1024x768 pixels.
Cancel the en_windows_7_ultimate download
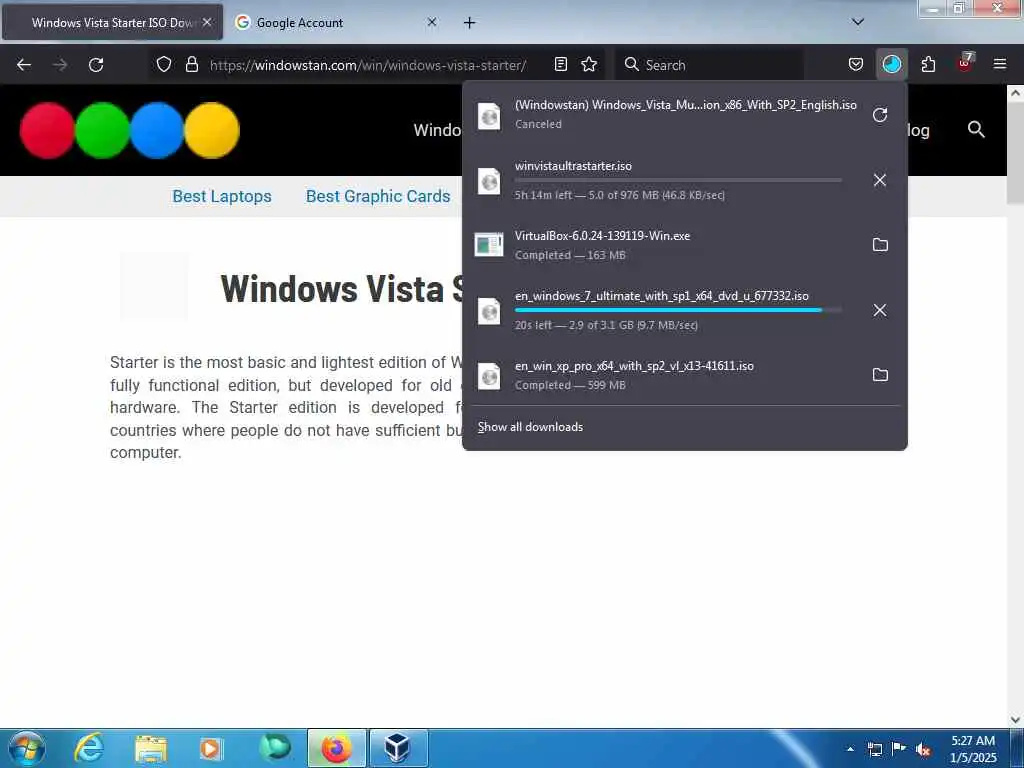[x=880, y=310]
